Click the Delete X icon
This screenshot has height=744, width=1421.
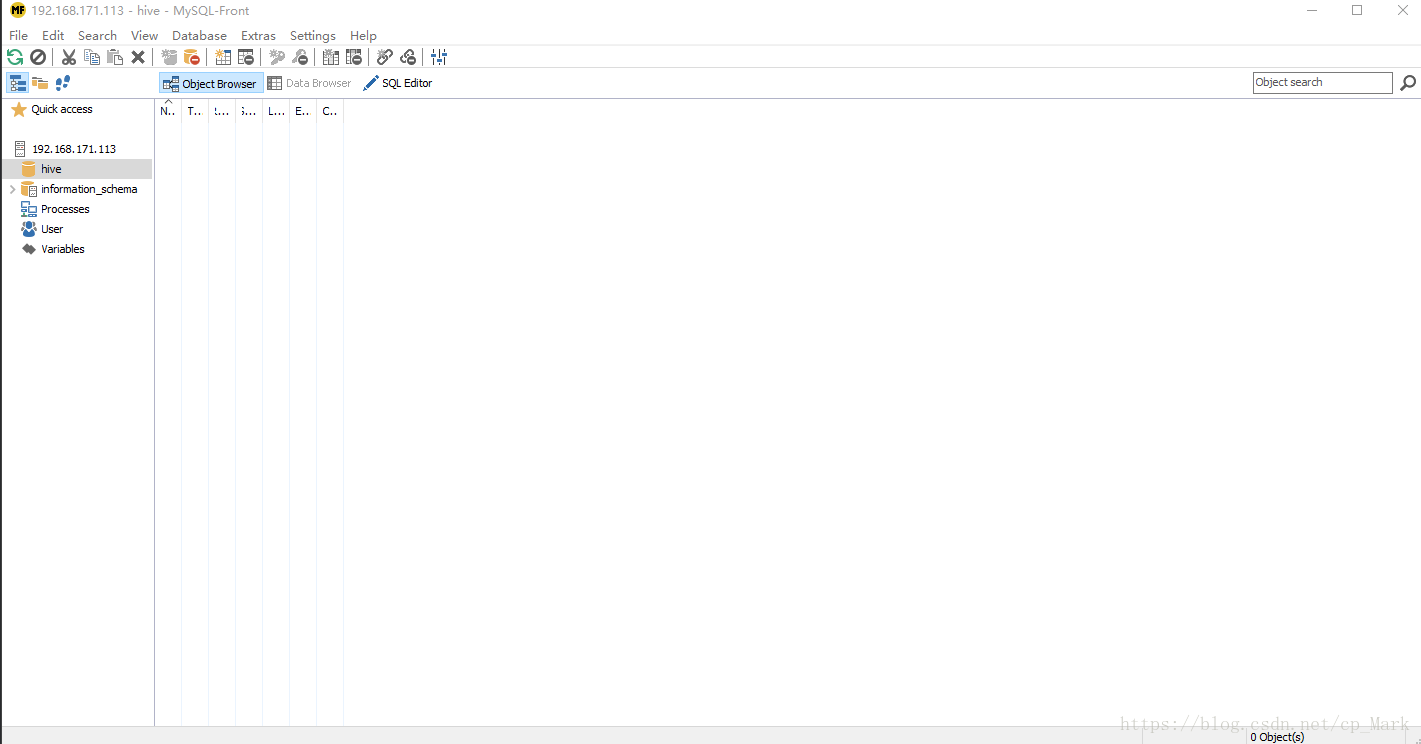click(x=138, y=58)
